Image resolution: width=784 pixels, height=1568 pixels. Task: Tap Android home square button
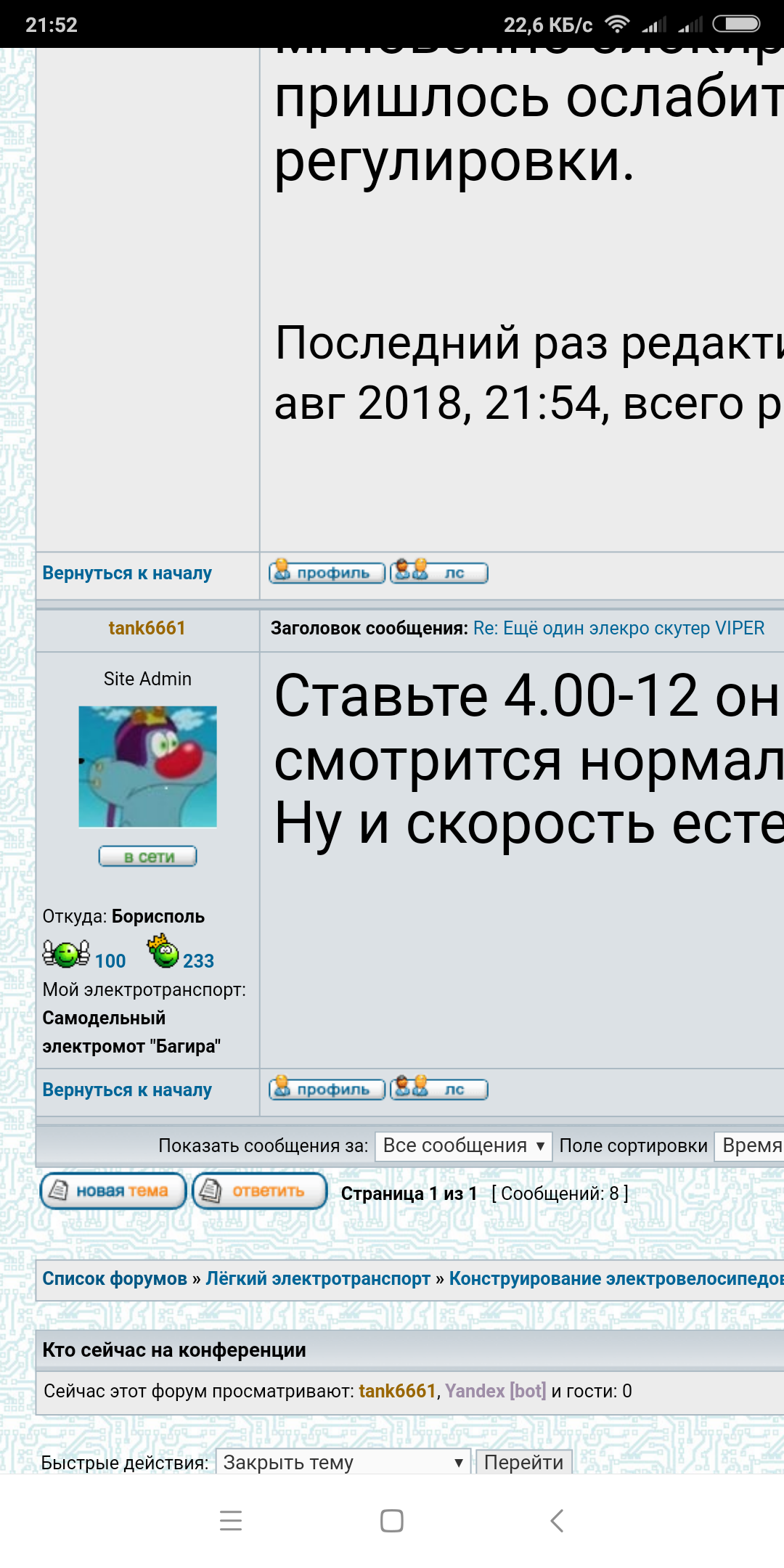coord(392,1521)
